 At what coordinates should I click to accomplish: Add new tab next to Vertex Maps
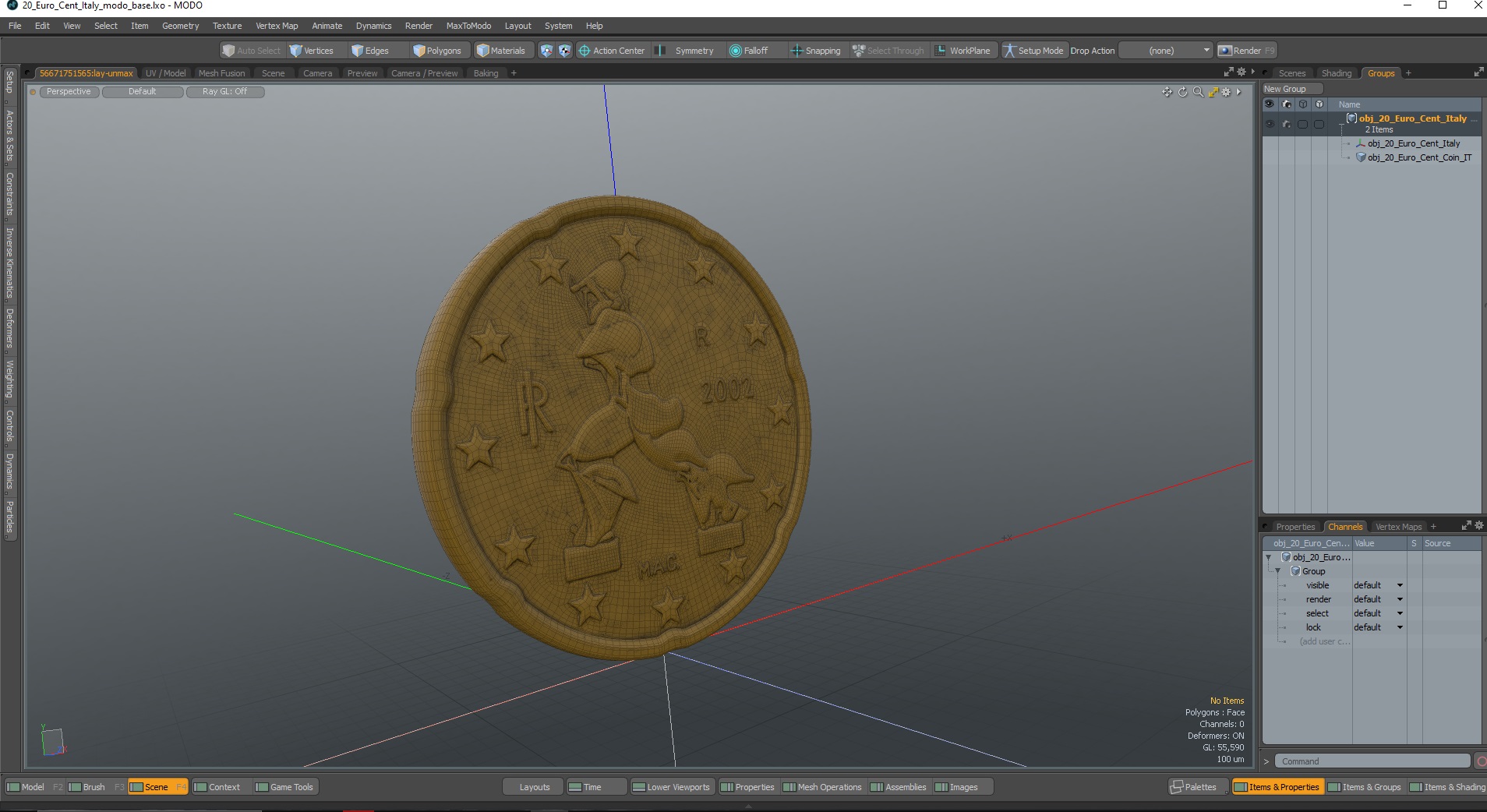tap(1433, 527)
